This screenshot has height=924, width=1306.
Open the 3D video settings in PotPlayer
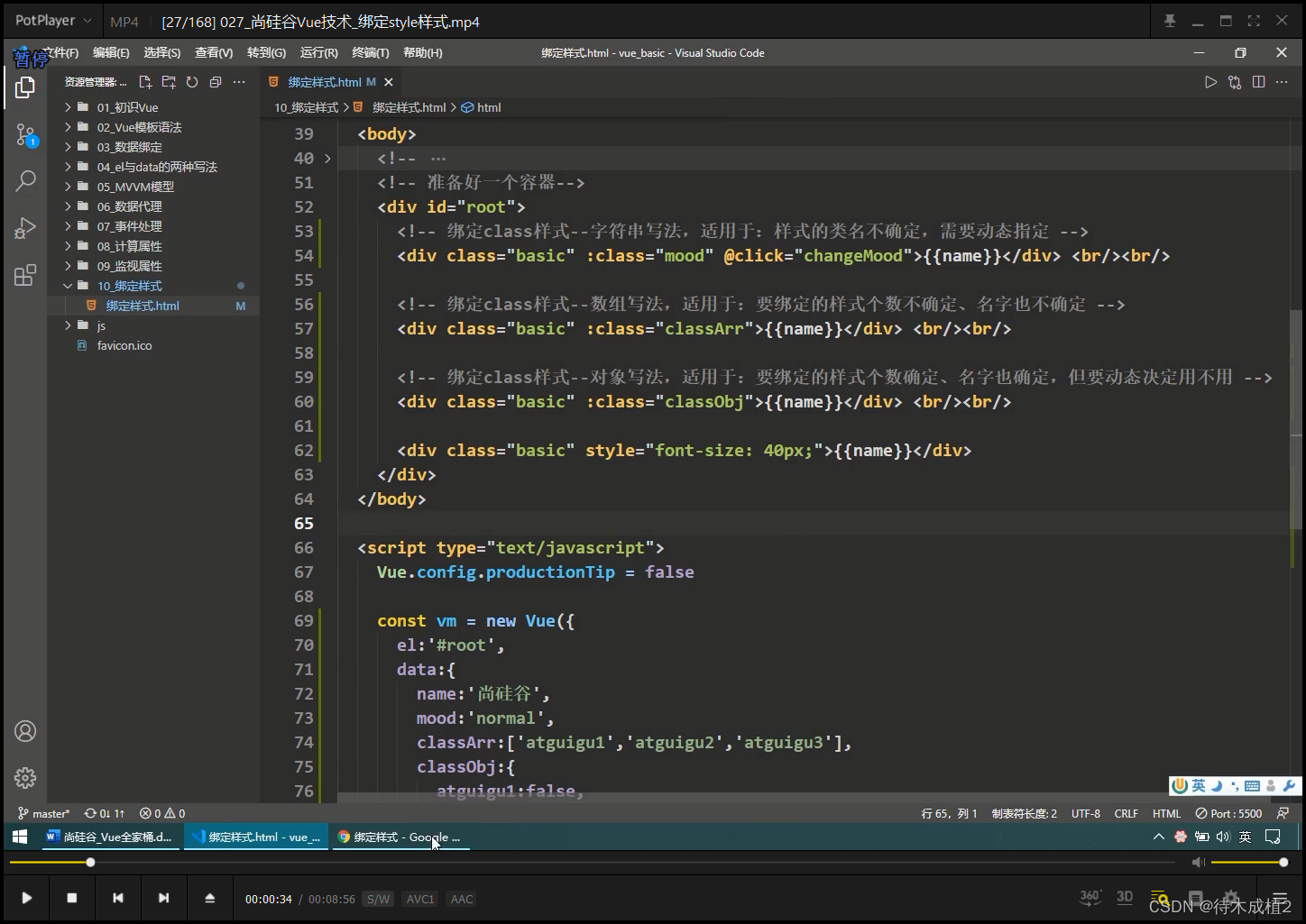pos(1125,897)
